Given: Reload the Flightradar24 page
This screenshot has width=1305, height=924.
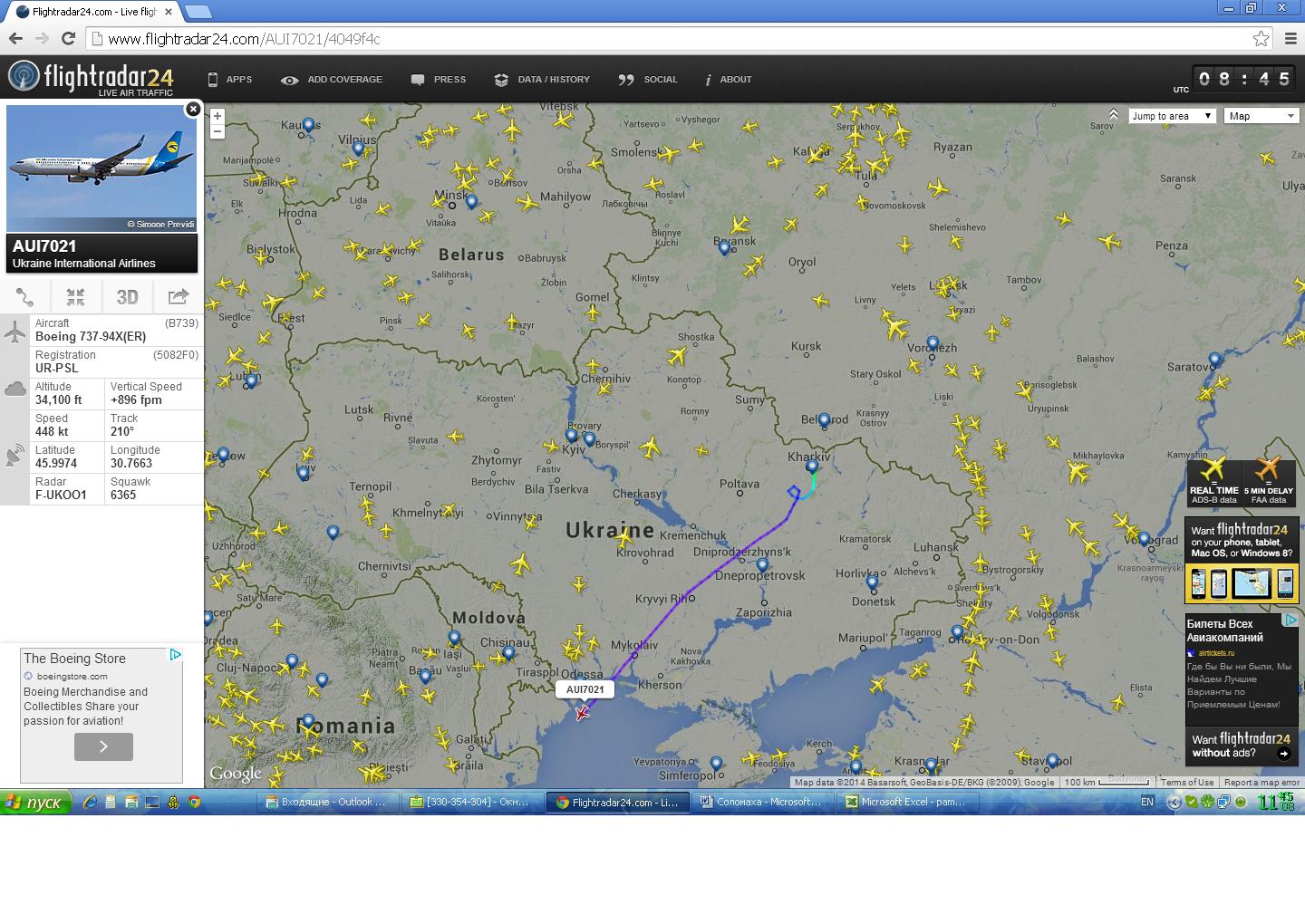Looking at the screenshot, I should pyautogui.click(x=67, y=38).
